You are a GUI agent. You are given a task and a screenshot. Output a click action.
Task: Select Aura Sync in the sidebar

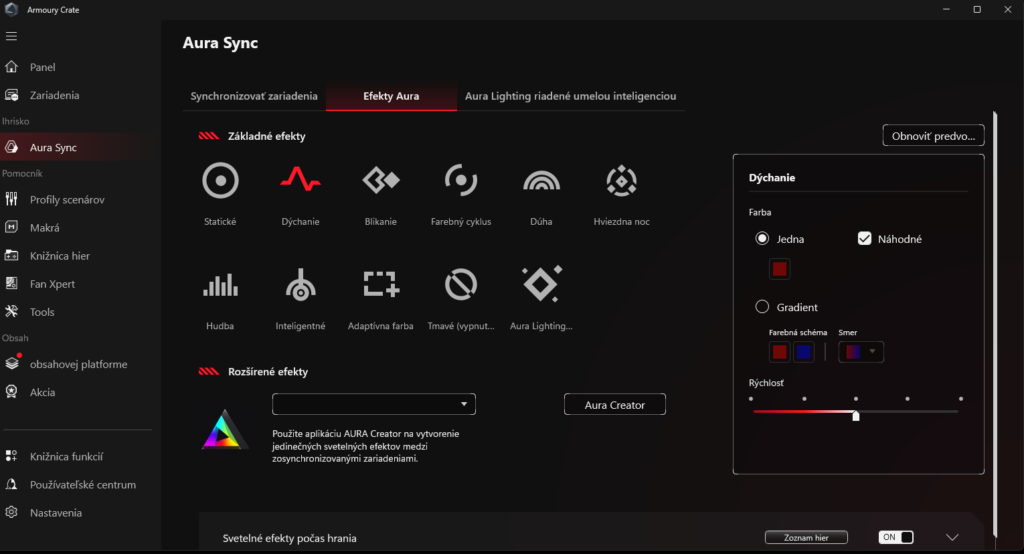80,147
